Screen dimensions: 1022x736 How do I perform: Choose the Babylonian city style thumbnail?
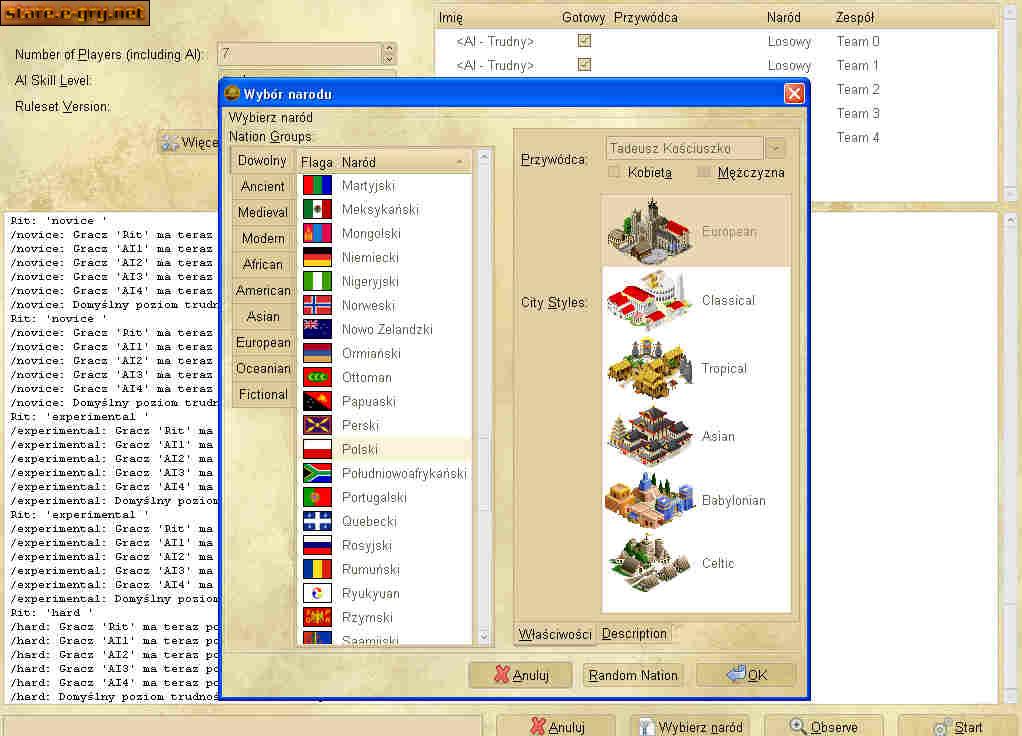tap(650, 500)
